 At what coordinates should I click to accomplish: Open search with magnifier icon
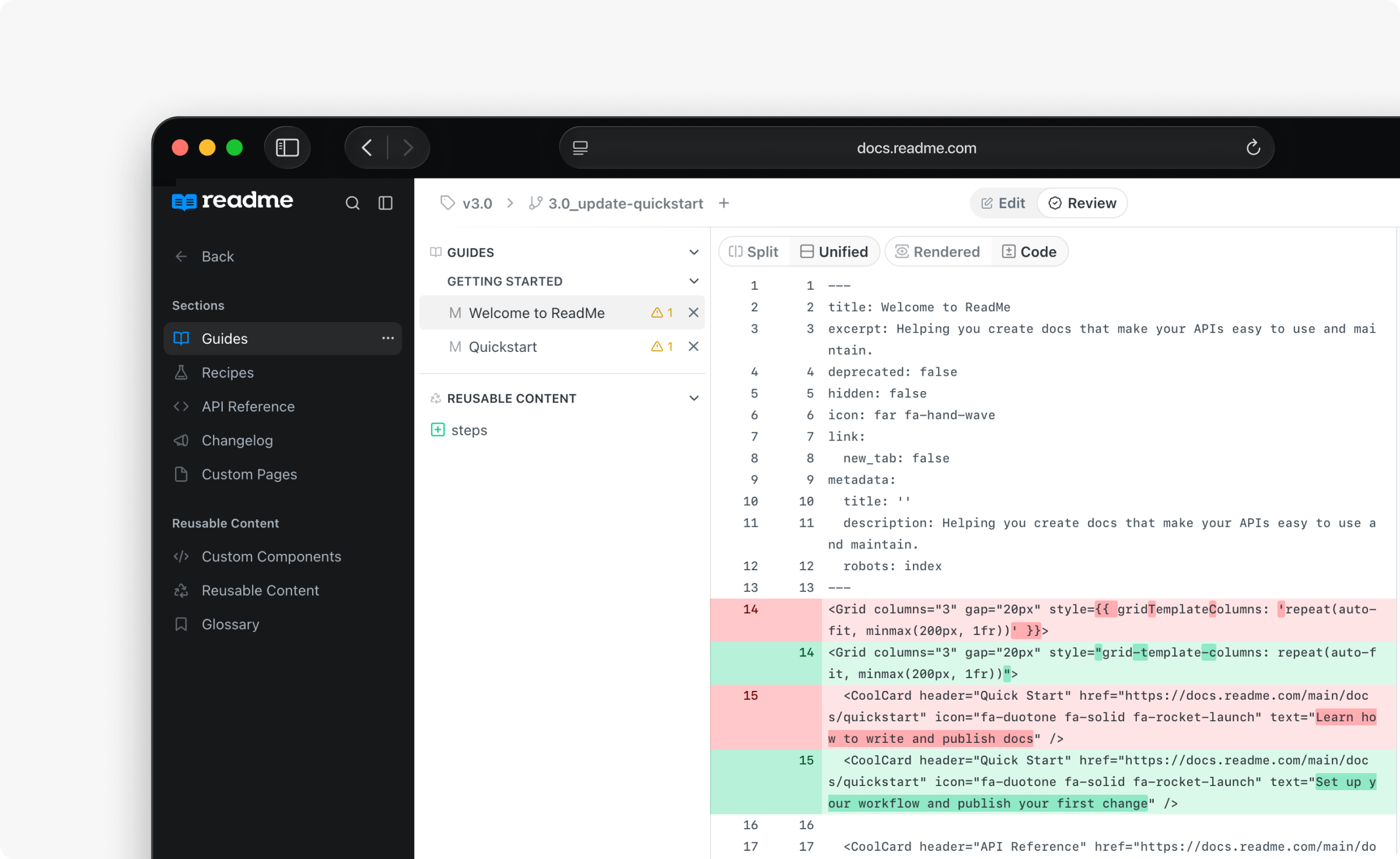(352, 203)
